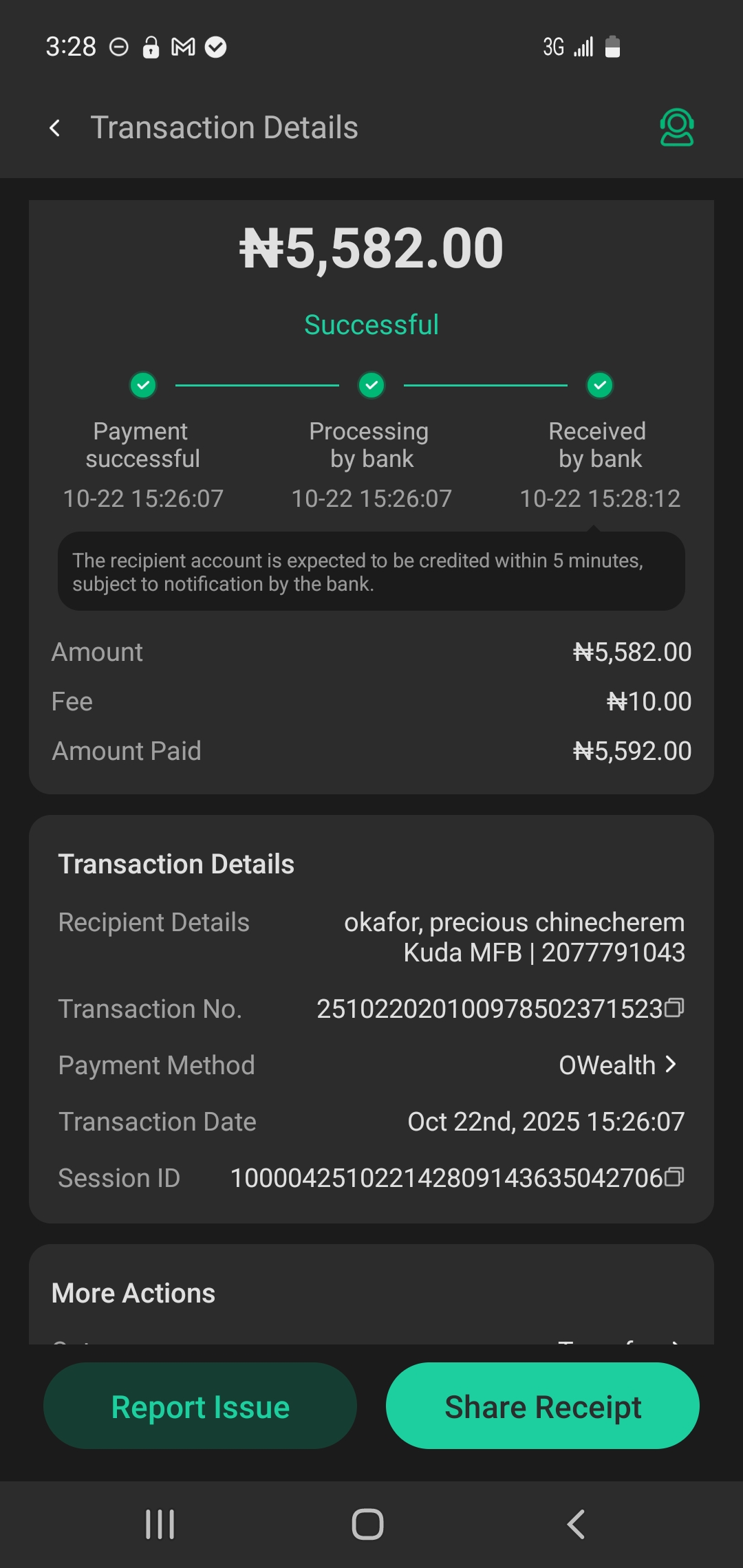Expand the partially visible More Actions row

click(x=675, y=1341)
